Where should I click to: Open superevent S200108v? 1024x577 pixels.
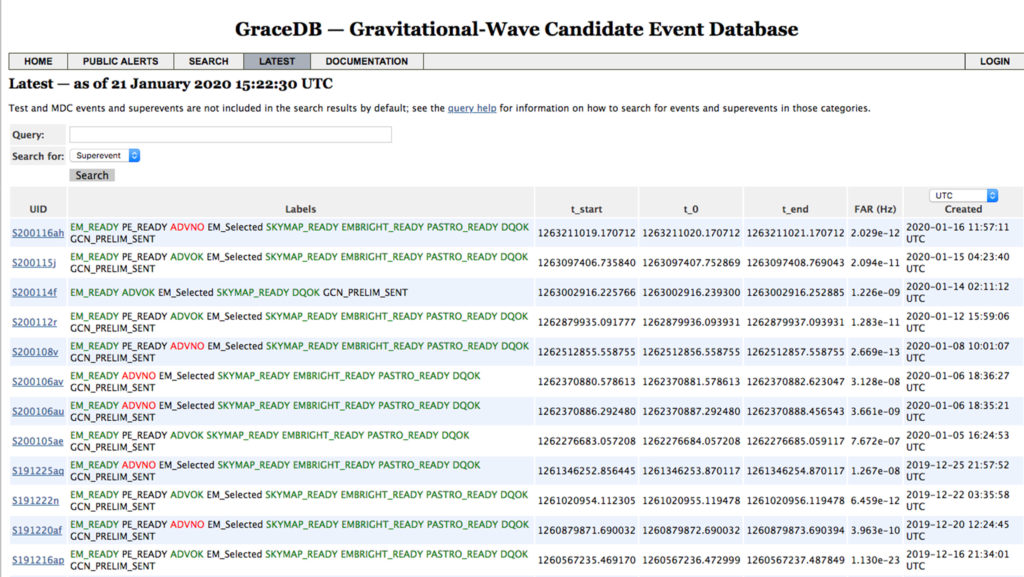35,352
